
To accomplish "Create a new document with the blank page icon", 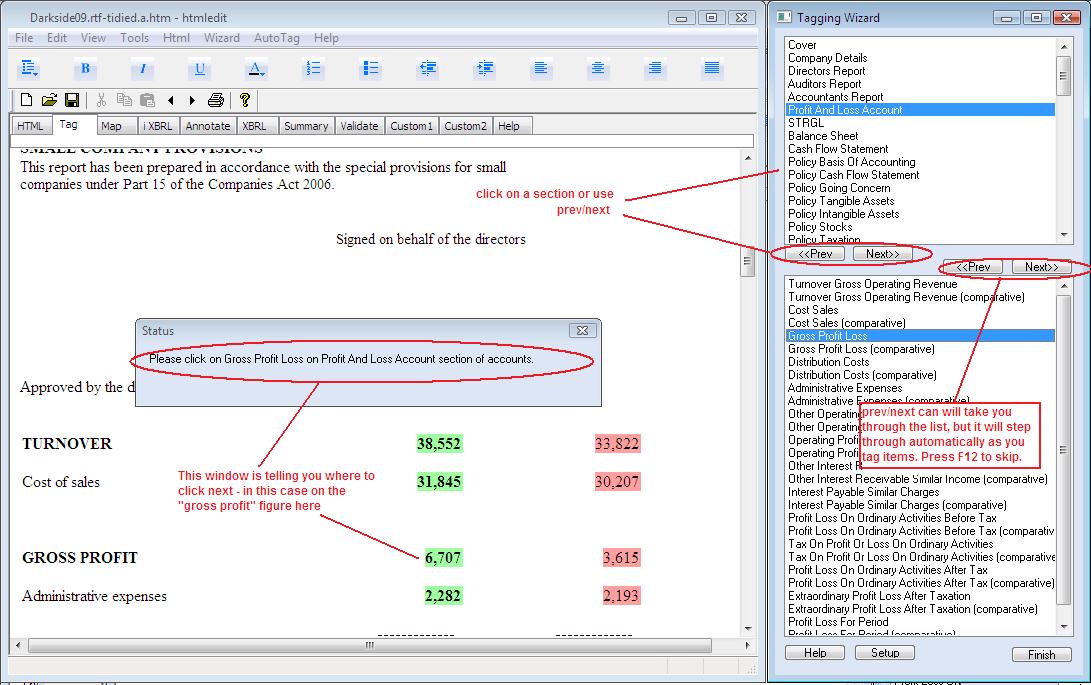I will coord(26,100).
